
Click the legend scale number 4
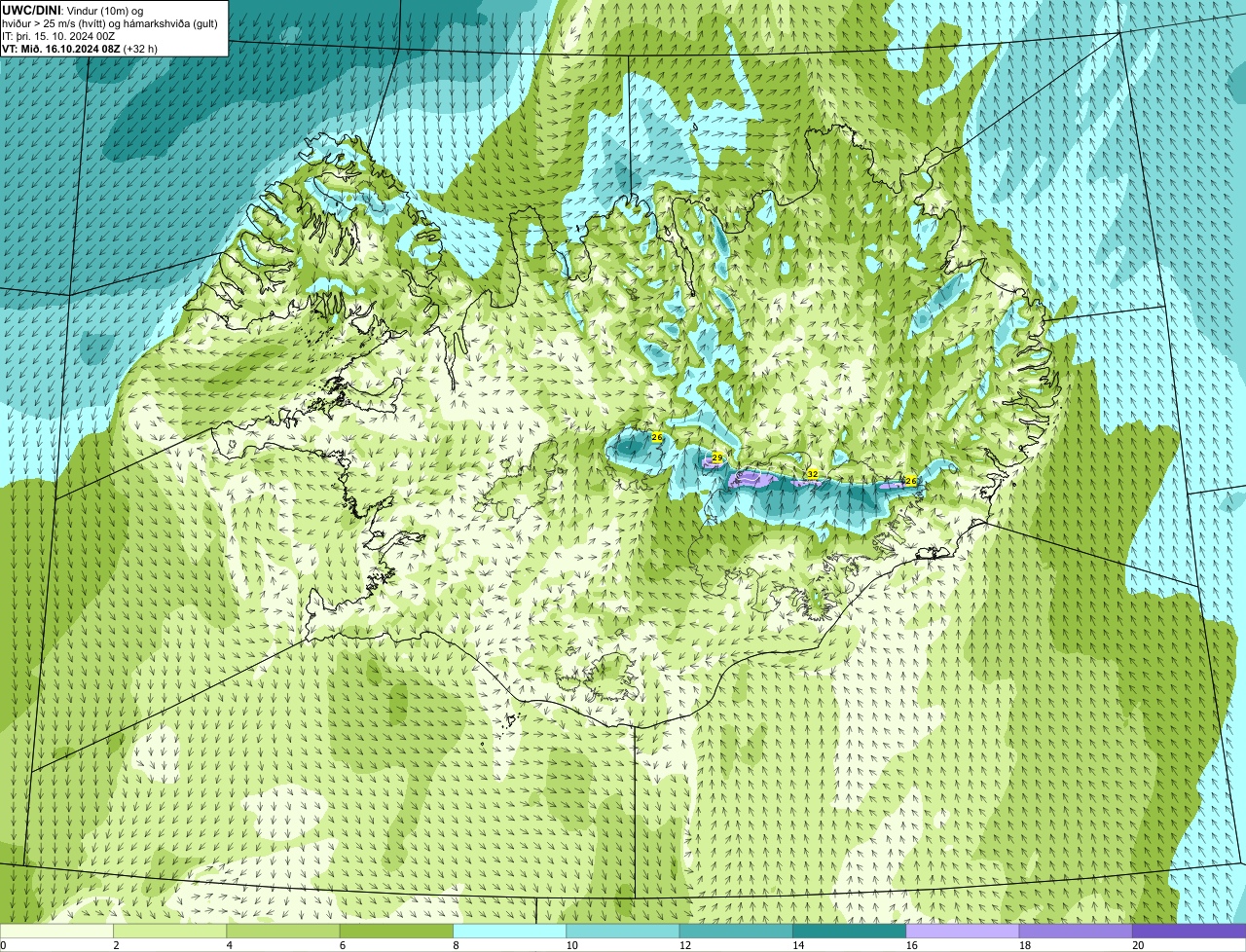(229, 944)
